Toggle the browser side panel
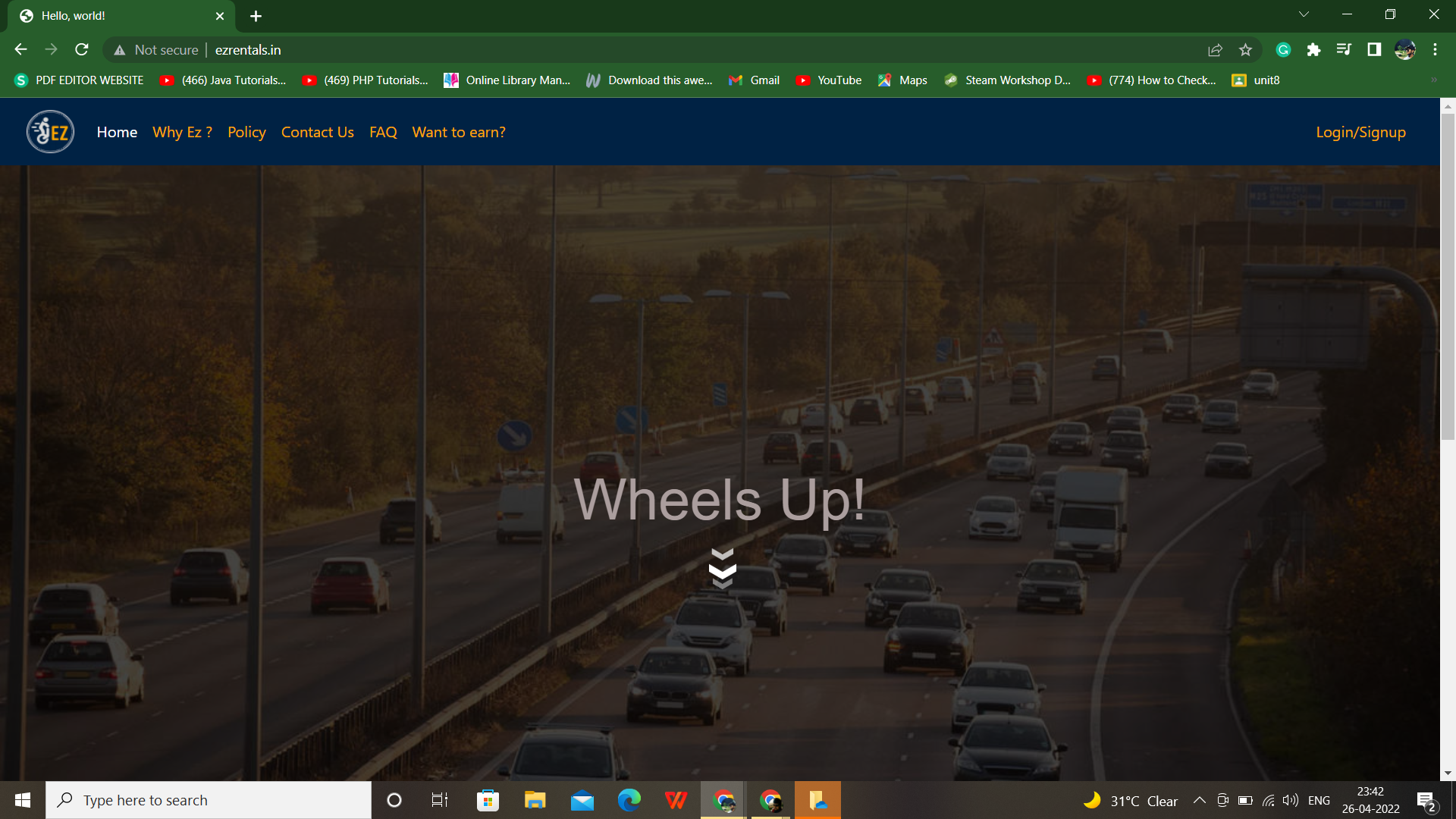 coord(1374,50)
